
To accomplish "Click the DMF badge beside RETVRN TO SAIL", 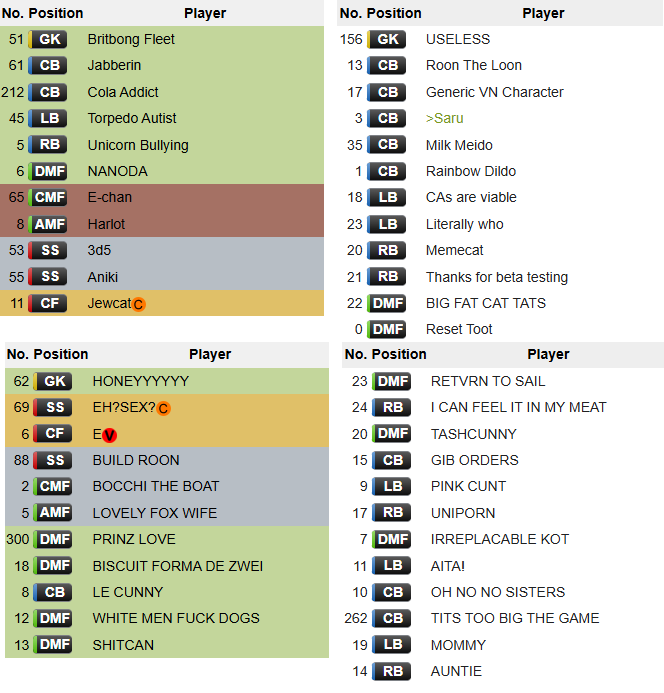I will (x=391, y=381).
